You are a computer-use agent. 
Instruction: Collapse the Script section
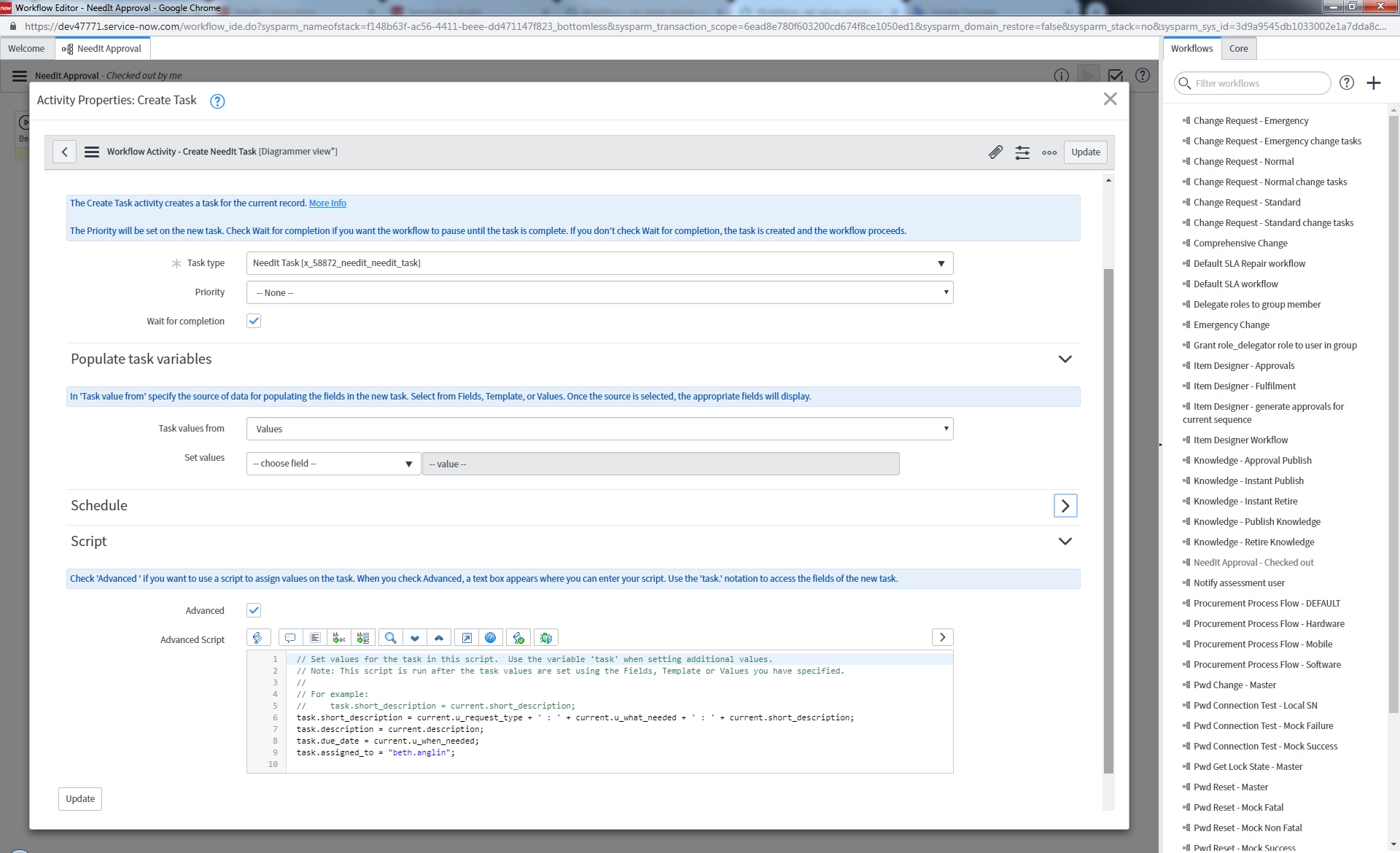pyautogui.click(x=1065, y=541)
